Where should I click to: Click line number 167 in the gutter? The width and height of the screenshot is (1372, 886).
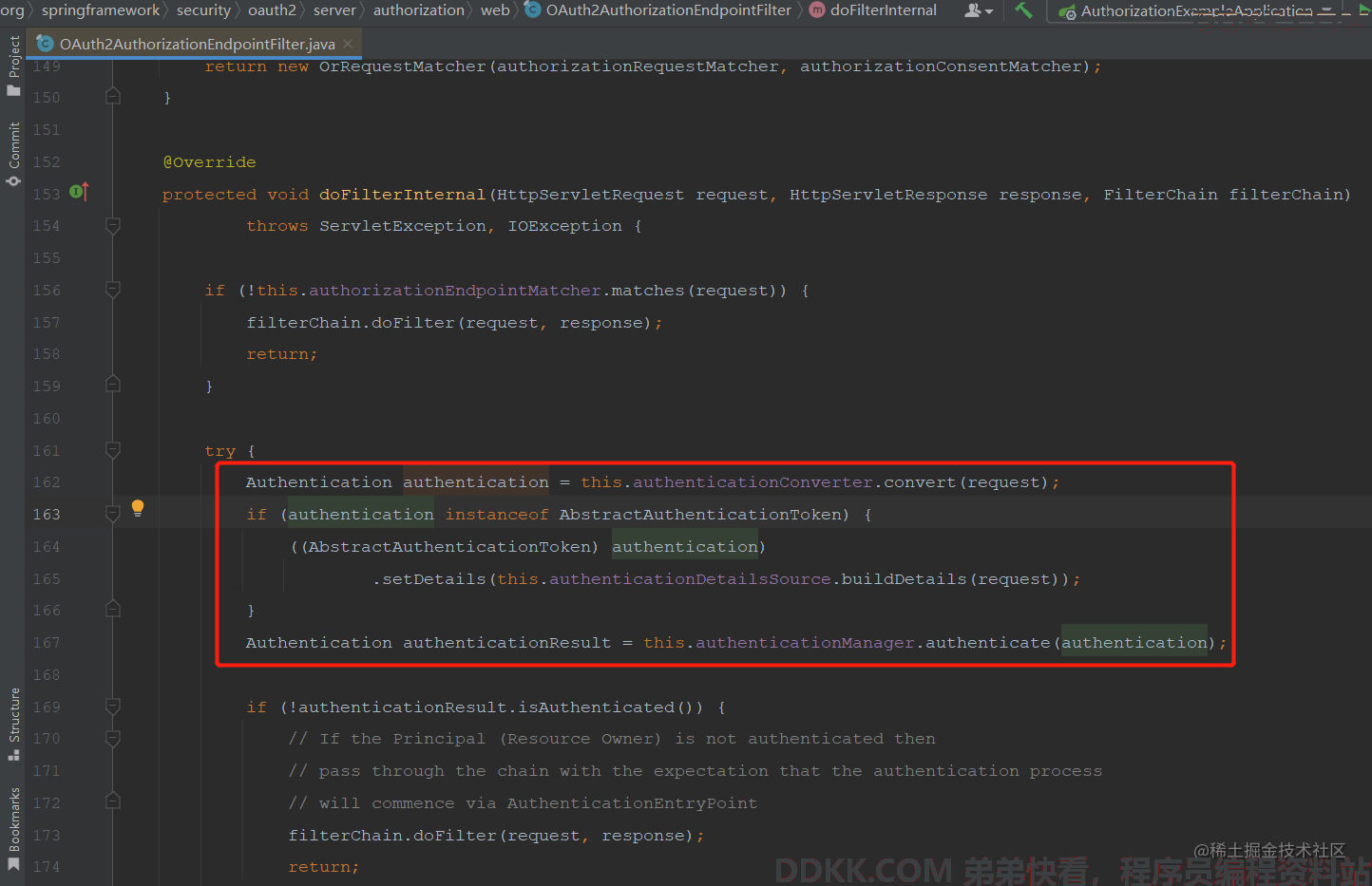[x=47, y=643]
